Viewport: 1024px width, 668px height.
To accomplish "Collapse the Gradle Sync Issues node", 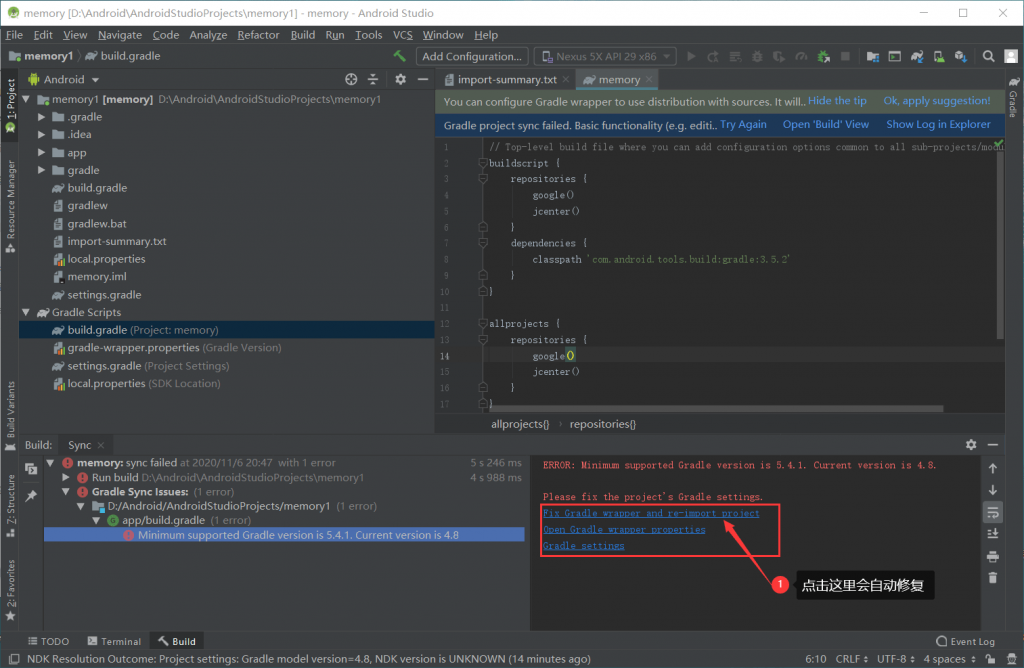I will point(65,492).
